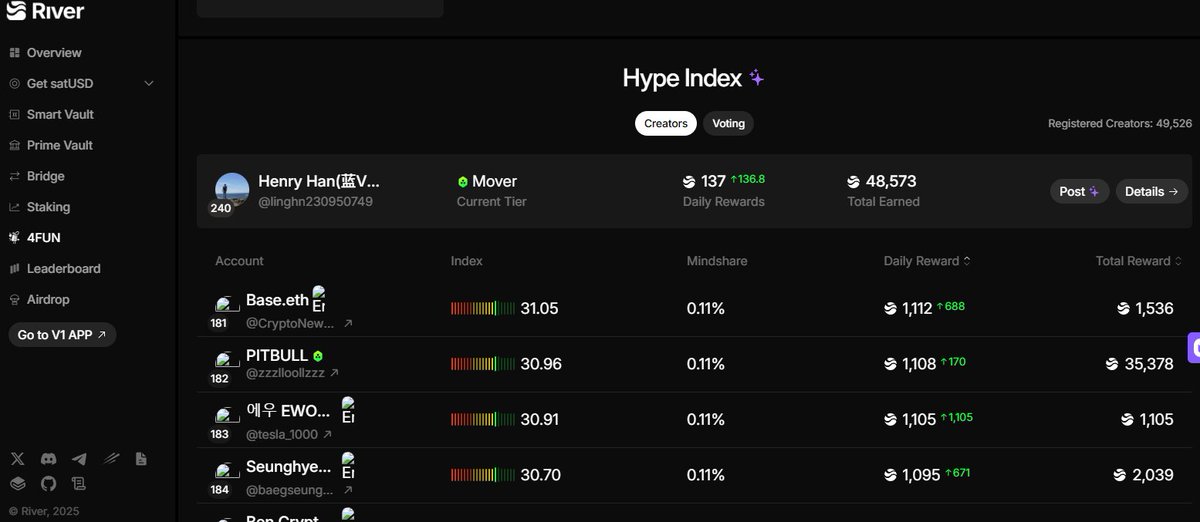Open the GitHub repository link
The image size is (1200, 522).
click(x=48, y=484)
